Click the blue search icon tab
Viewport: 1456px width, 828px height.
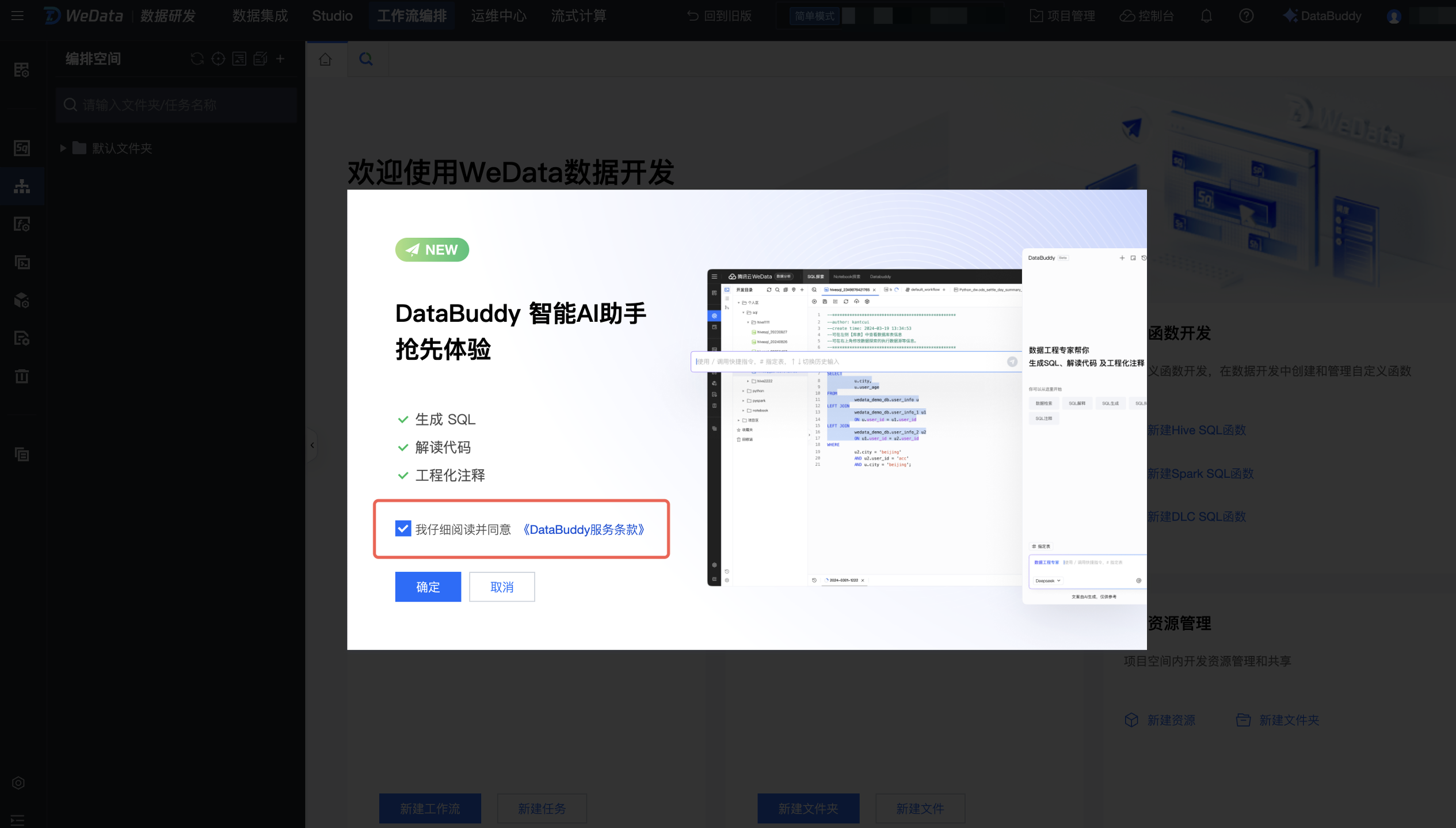point(366,59)
